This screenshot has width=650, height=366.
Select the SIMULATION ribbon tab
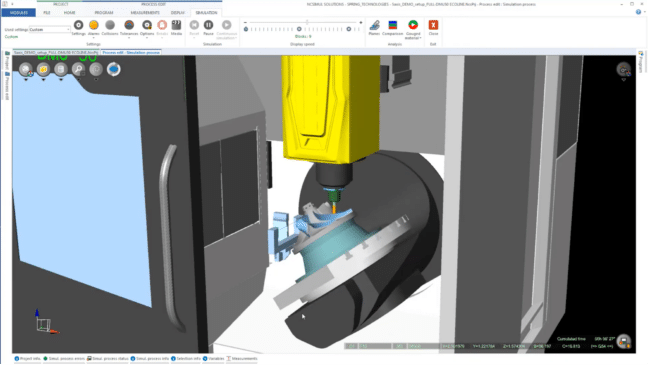pyautogui.click(x=206, y=13)
